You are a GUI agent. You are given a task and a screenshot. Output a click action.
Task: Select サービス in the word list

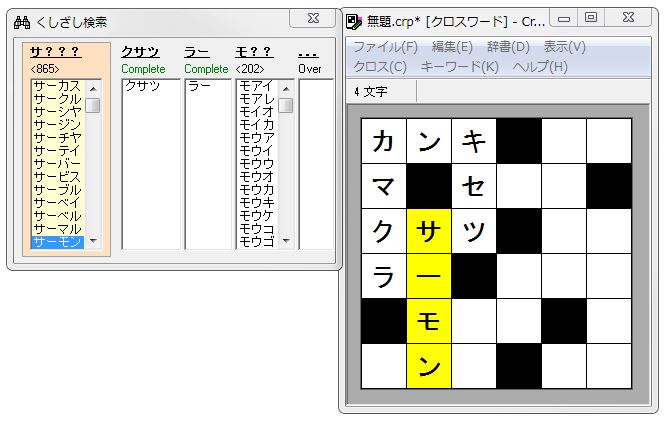[x=57, y=176]
